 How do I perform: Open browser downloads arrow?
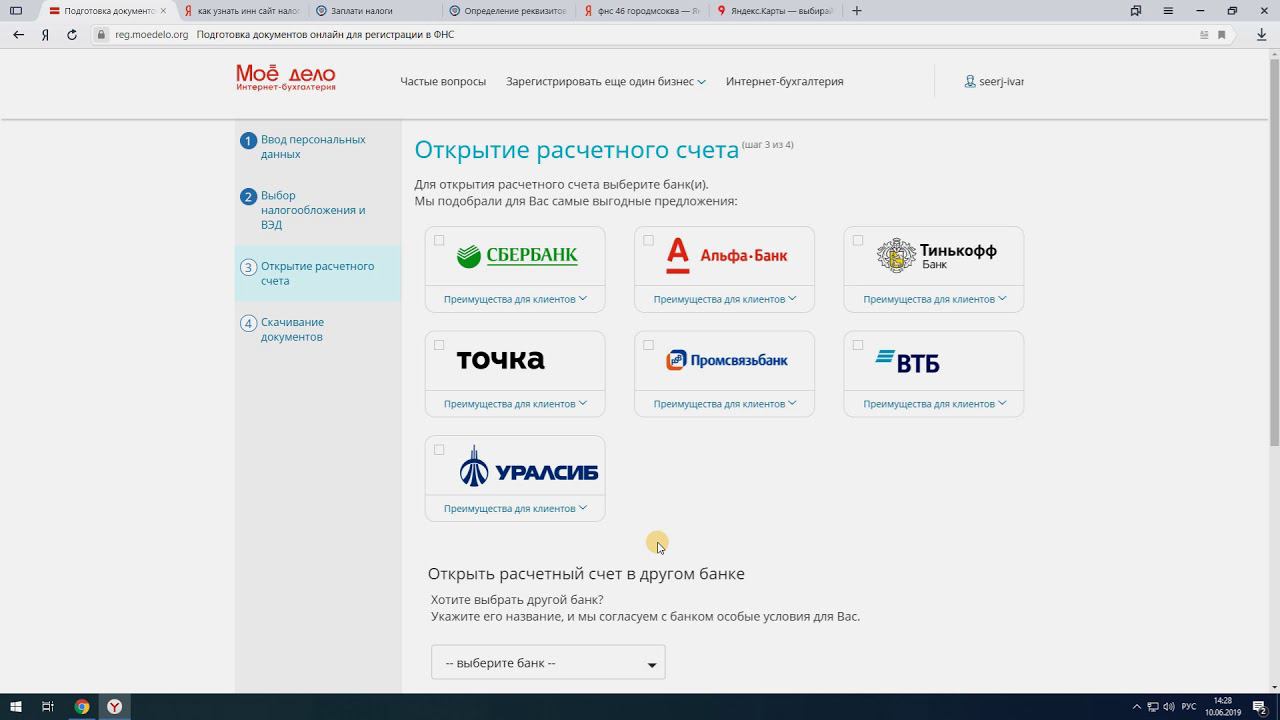click(1261, 34)
